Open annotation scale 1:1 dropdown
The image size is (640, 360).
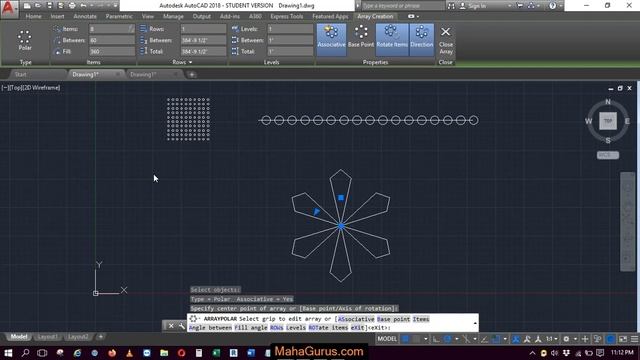point(552,339)
